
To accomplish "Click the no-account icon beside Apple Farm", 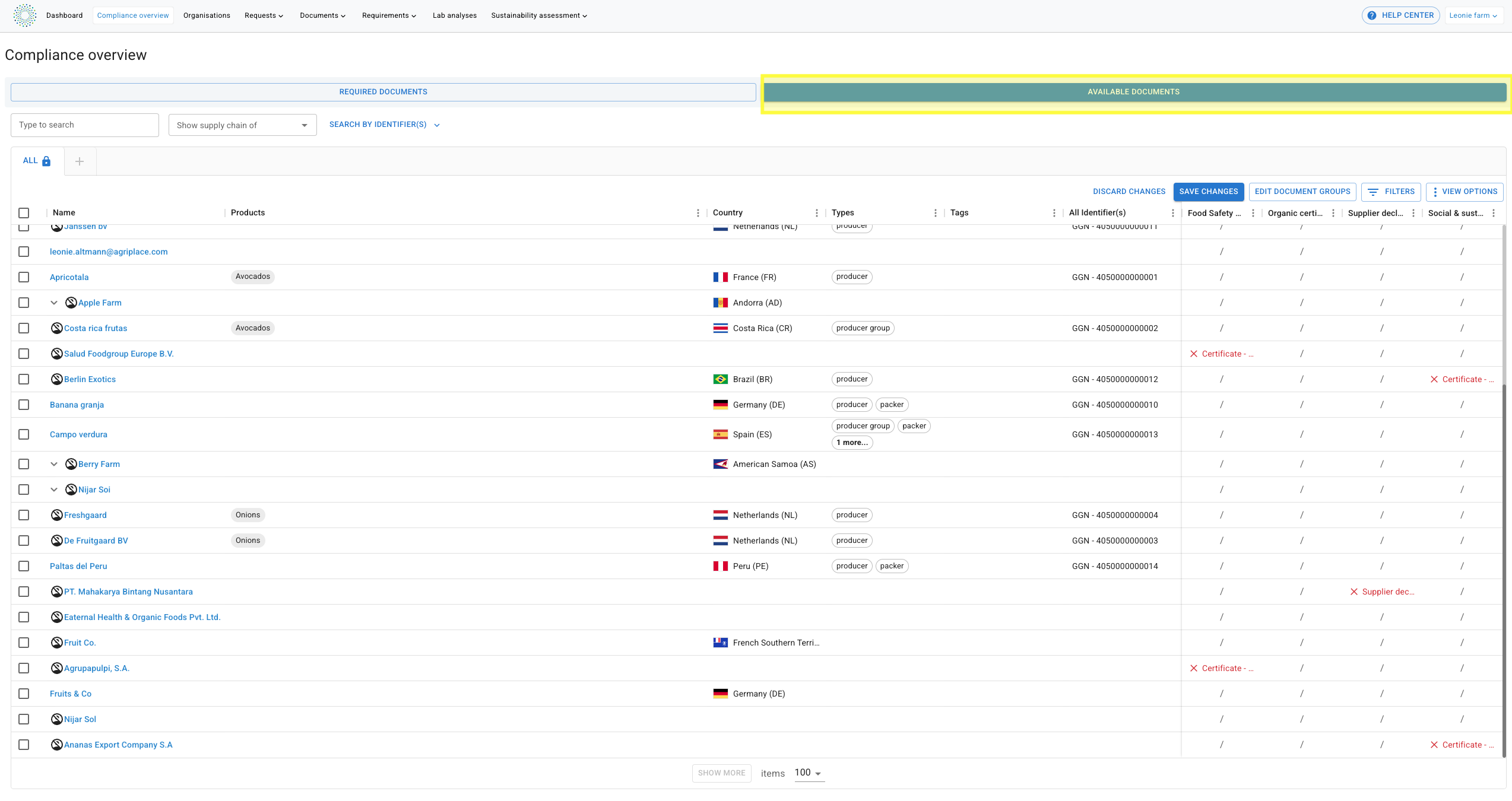I will (71, 303).
